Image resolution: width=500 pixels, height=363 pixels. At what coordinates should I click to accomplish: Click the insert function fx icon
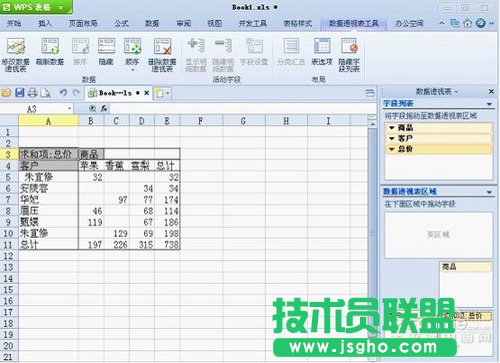104,108
